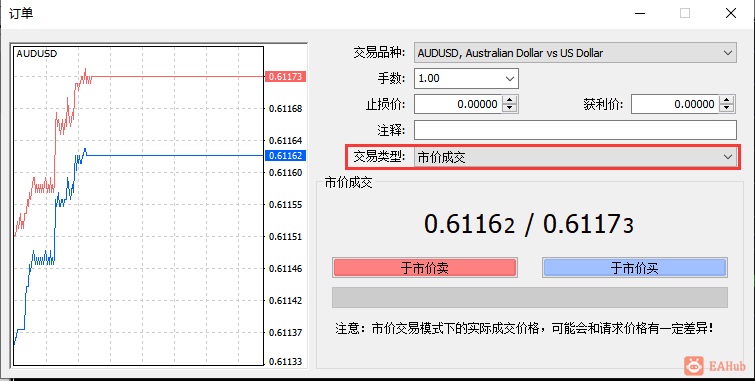Click the 0.61146 price axis label
Viewport: 755px width, 381px height.
286,269
